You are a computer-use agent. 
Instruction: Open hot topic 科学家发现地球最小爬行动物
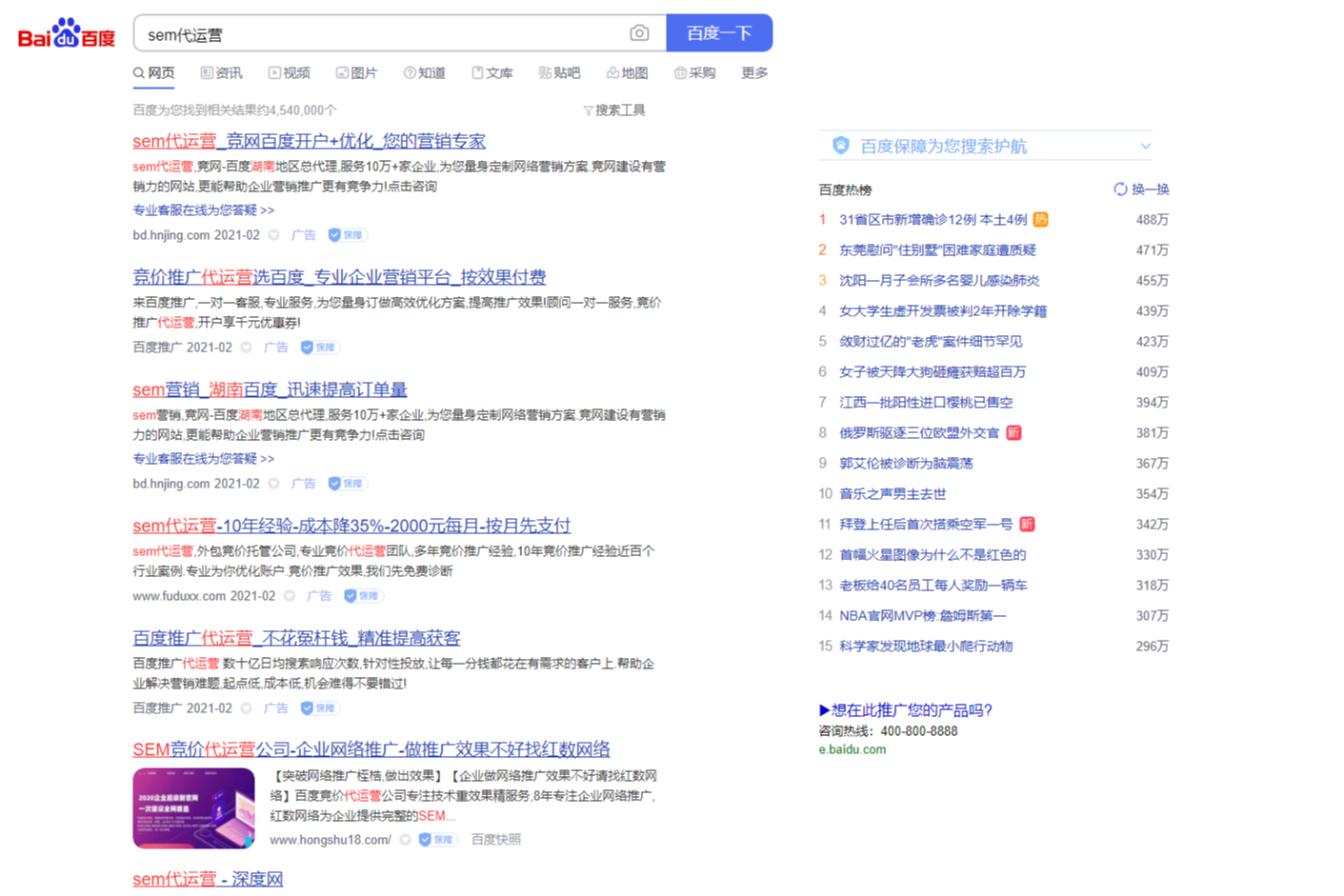(926, 647)
